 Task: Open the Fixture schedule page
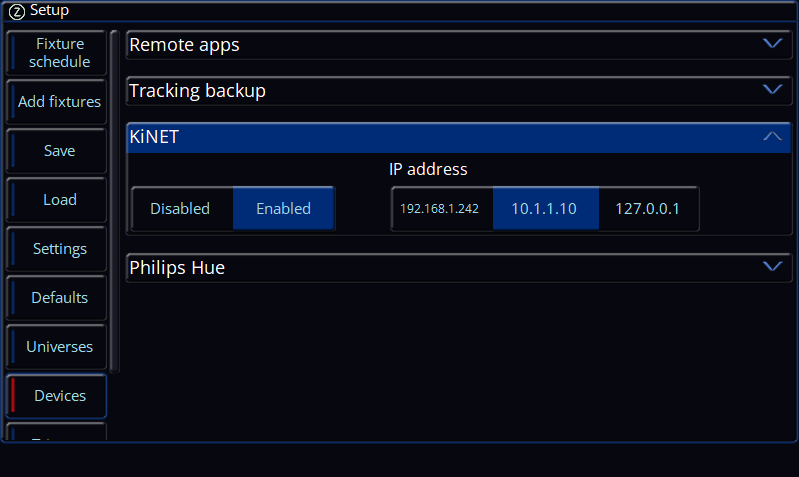tap(57, 53)
